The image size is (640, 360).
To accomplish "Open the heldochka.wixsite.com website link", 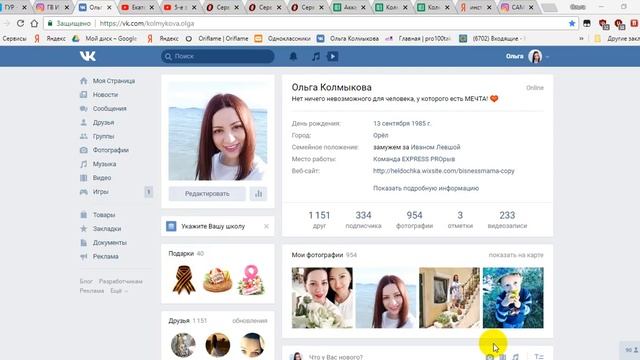I will (x=444, y=171).
